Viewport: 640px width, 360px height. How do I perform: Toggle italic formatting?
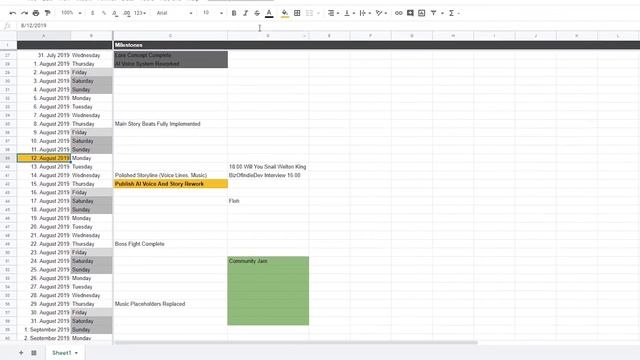point(245,13)
